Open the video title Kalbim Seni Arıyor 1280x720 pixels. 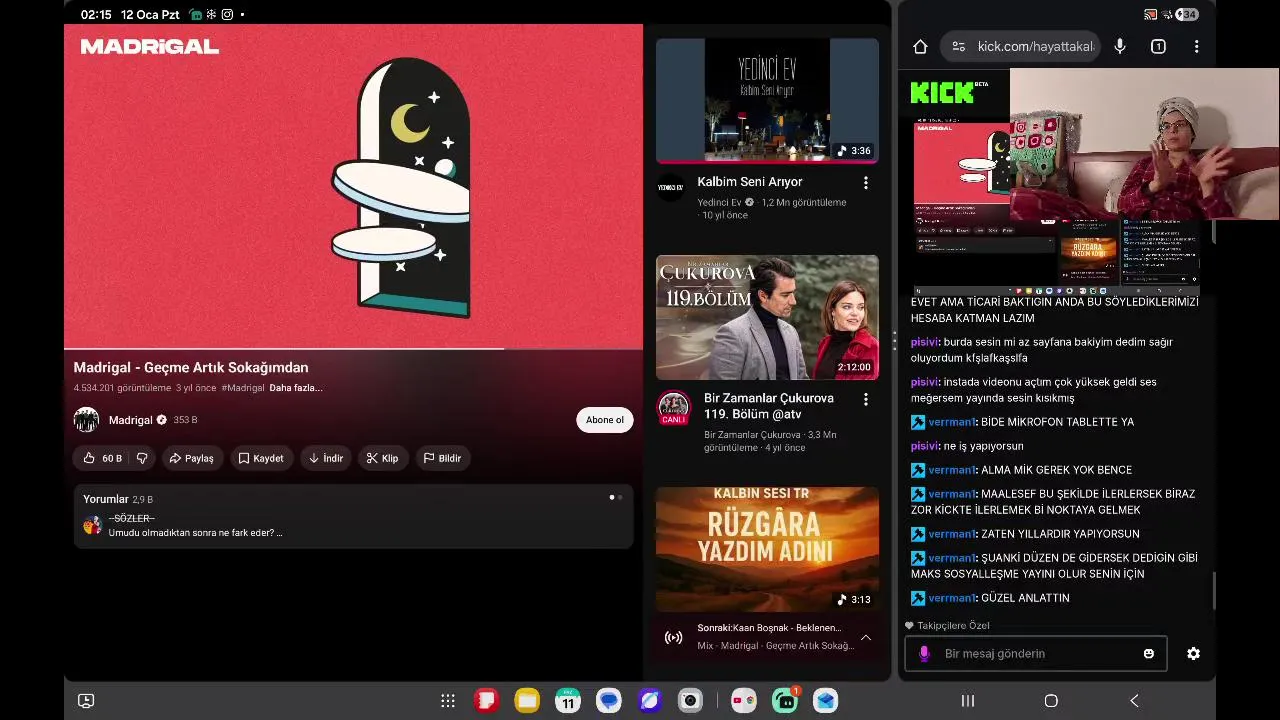tap(750, 182)
